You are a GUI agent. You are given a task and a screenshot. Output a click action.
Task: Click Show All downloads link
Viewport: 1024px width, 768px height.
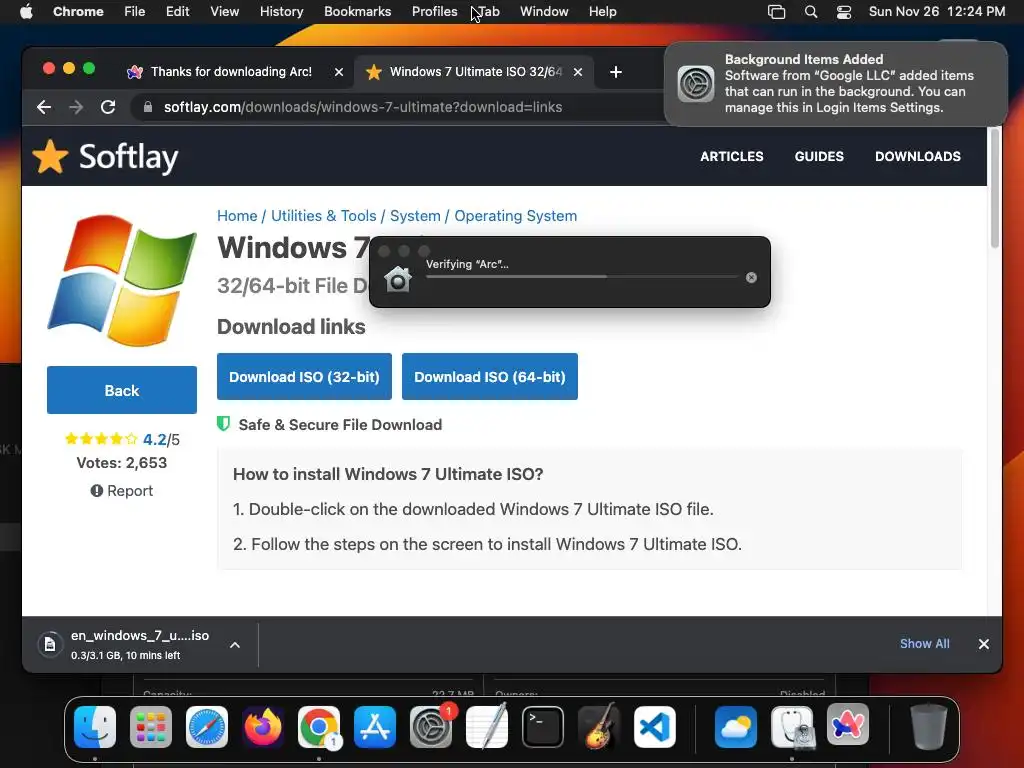tap(925, 644)
